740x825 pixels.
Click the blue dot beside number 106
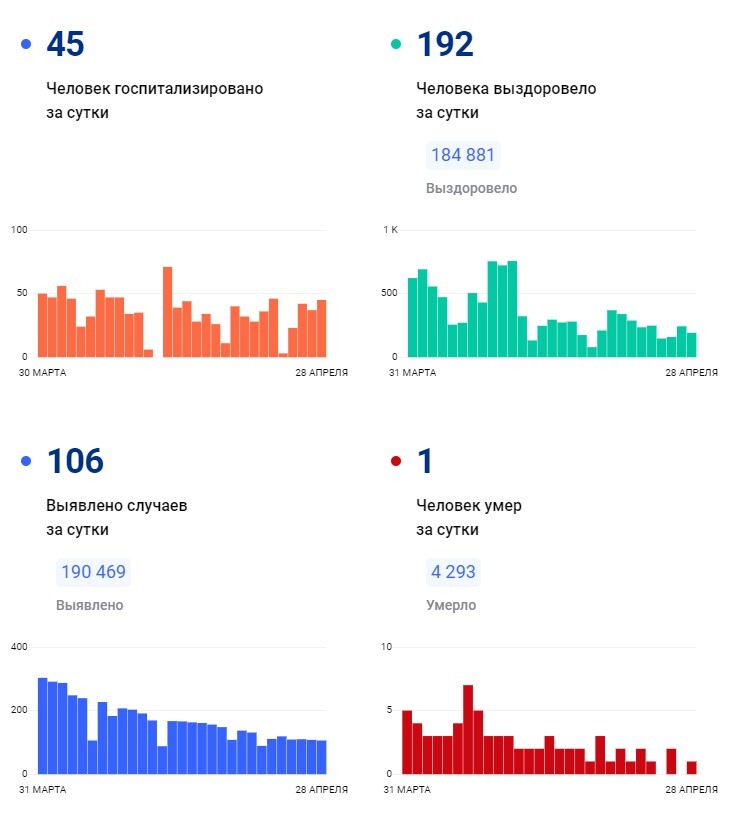point(26,461)
